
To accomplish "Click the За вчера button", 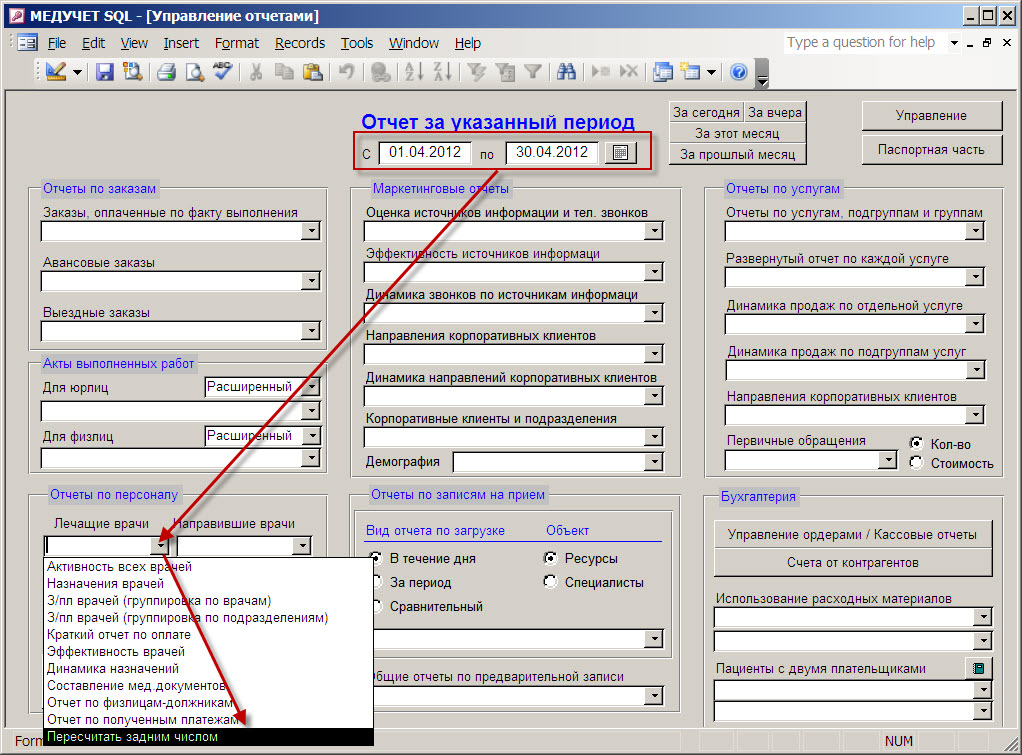I will click(x=775, y=112).
